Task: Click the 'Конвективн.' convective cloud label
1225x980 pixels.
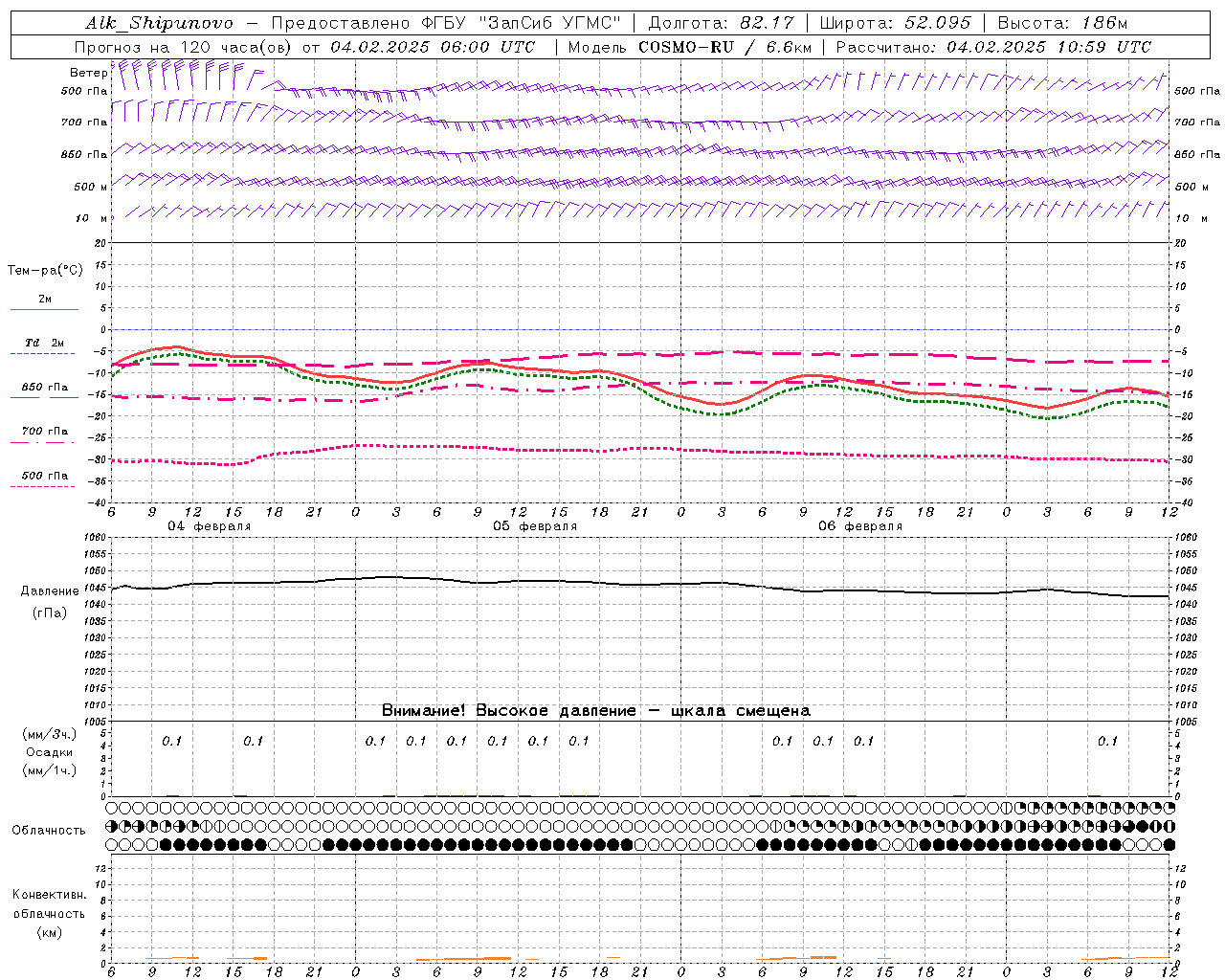Action: click(x=49, y=895)
